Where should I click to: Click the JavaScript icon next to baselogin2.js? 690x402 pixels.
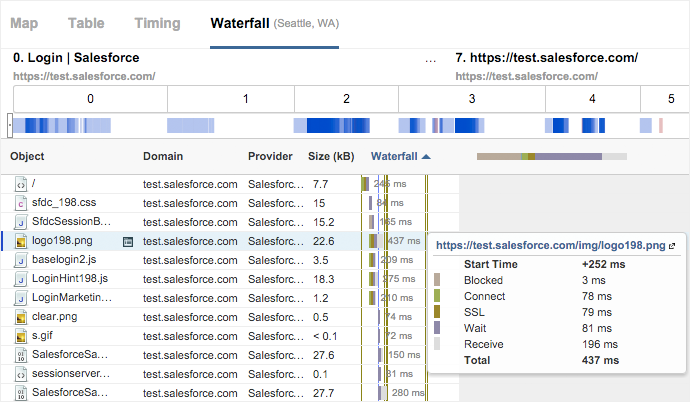[x=20, y=260]
